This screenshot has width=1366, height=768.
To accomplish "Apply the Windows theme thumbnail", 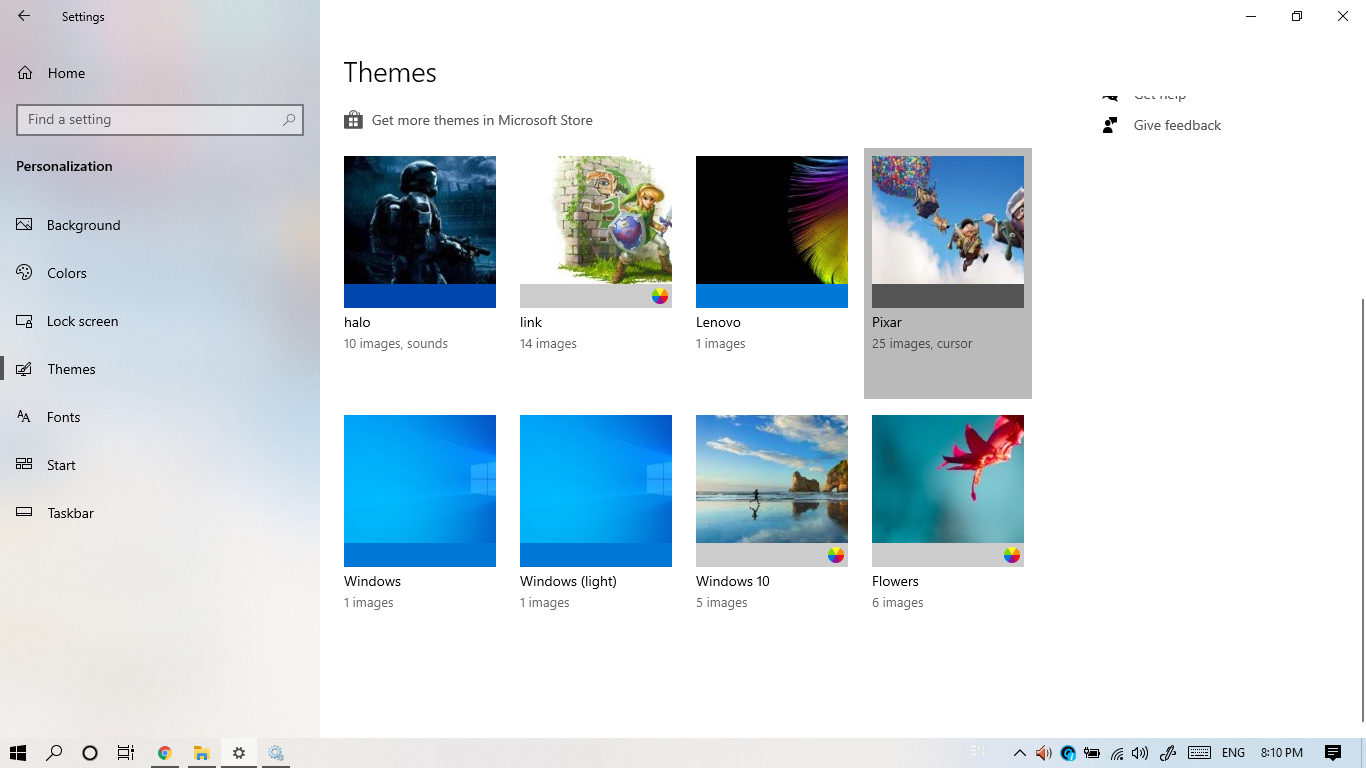I will [x=420, y=491].
